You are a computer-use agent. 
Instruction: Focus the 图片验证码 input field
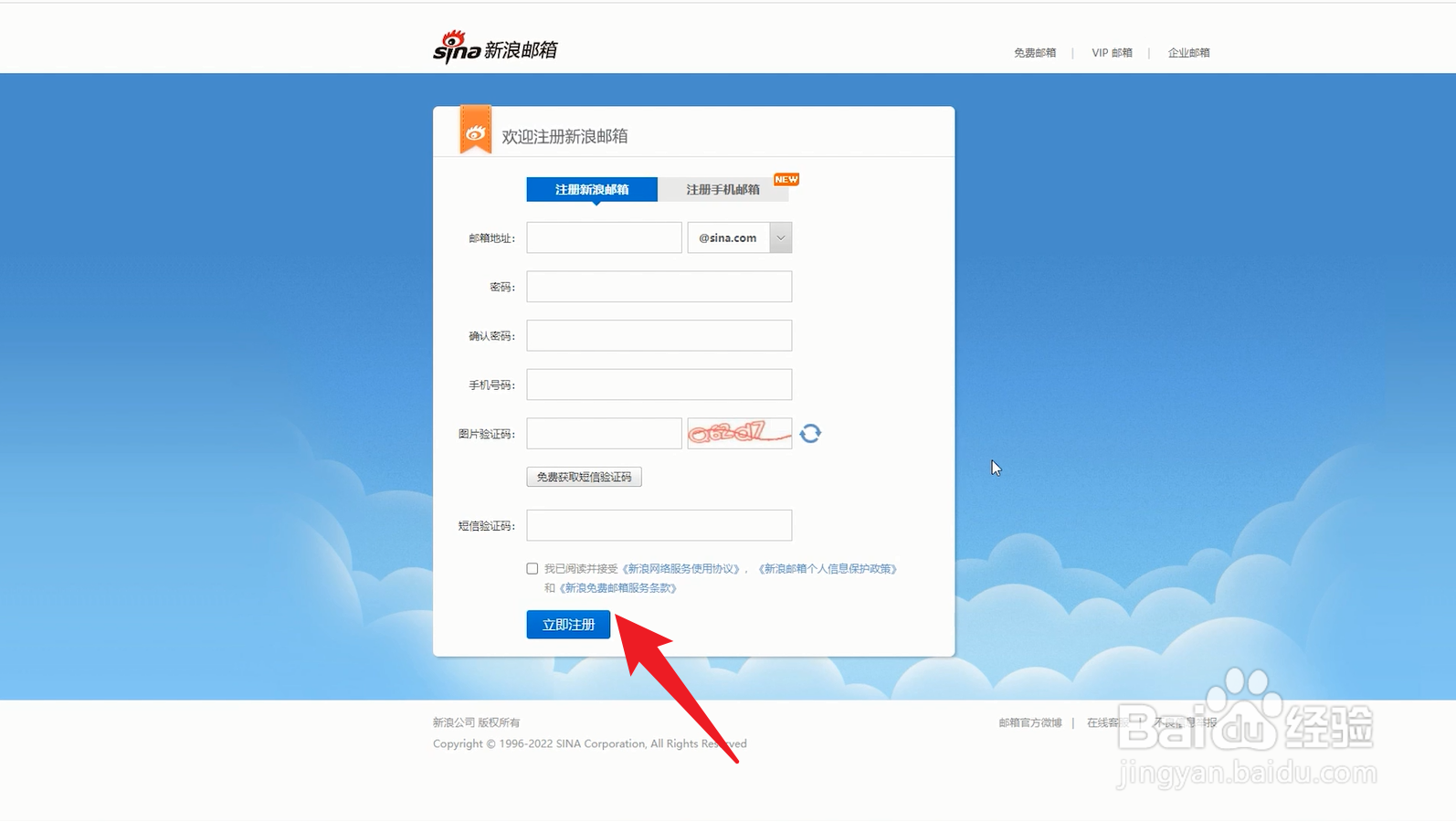604,433
